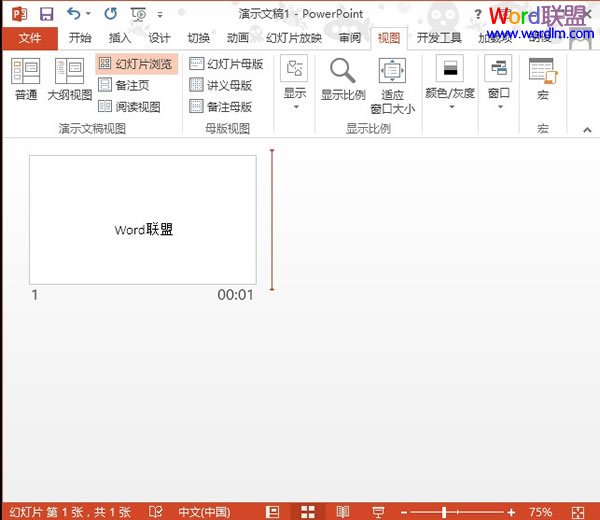
Task: Open the 显示比例 zoom dialog
Action: (343, 79)
